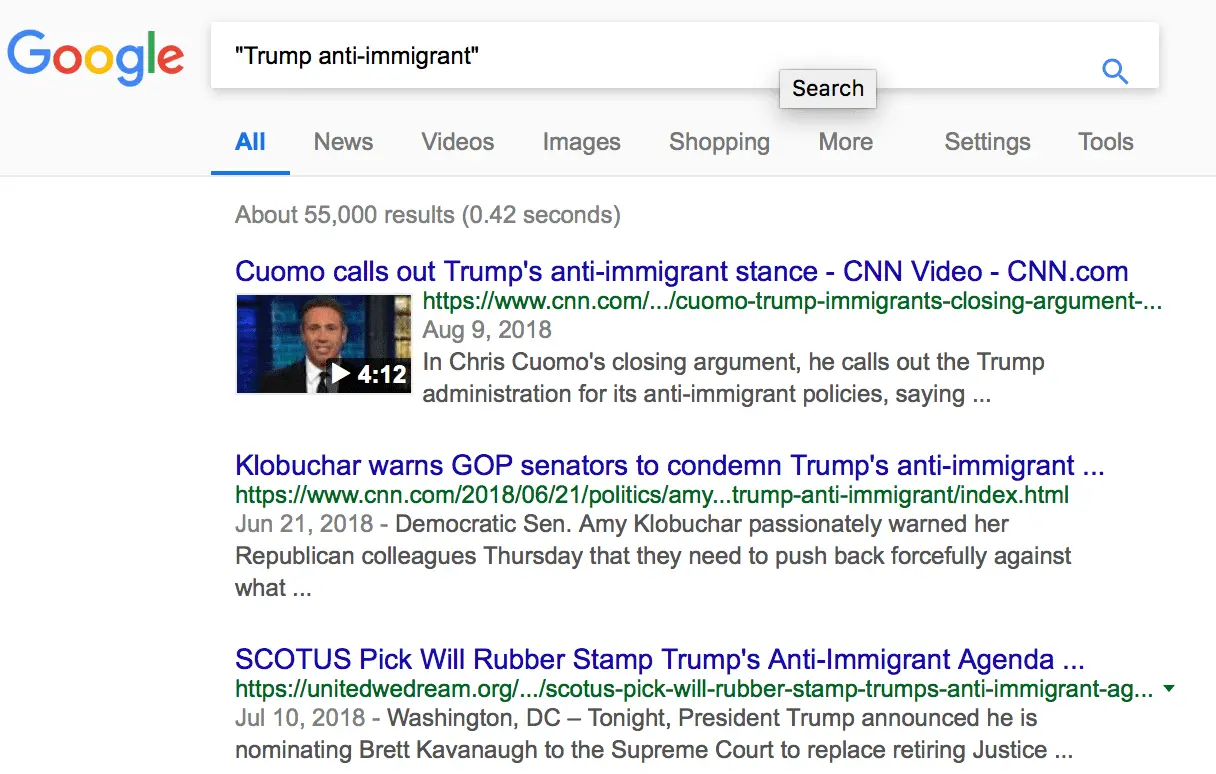Open the Cuomo calls out Trump result

tap(681, 271)
